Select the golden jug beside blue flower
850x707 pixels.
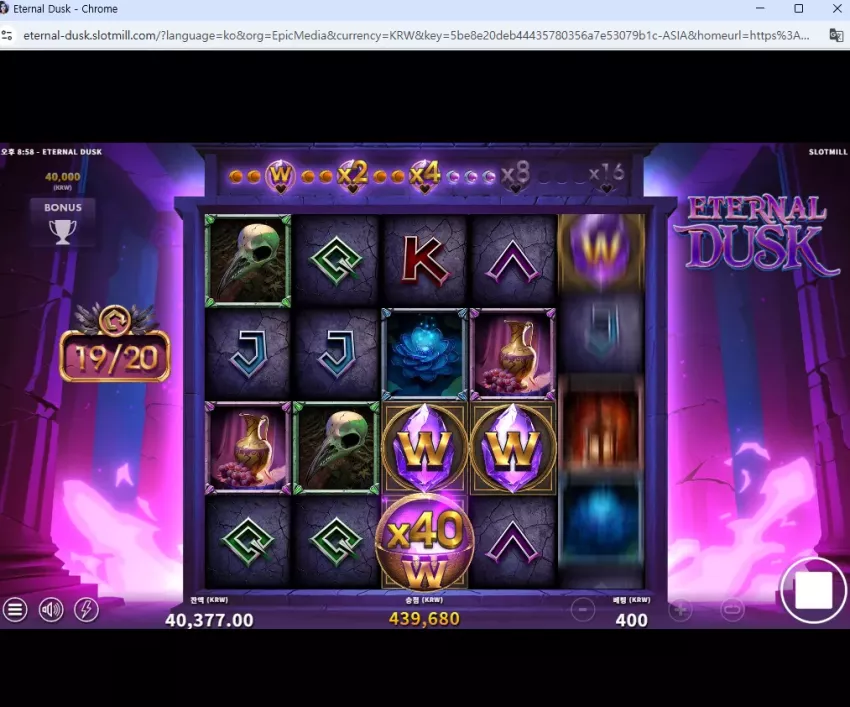513,354
